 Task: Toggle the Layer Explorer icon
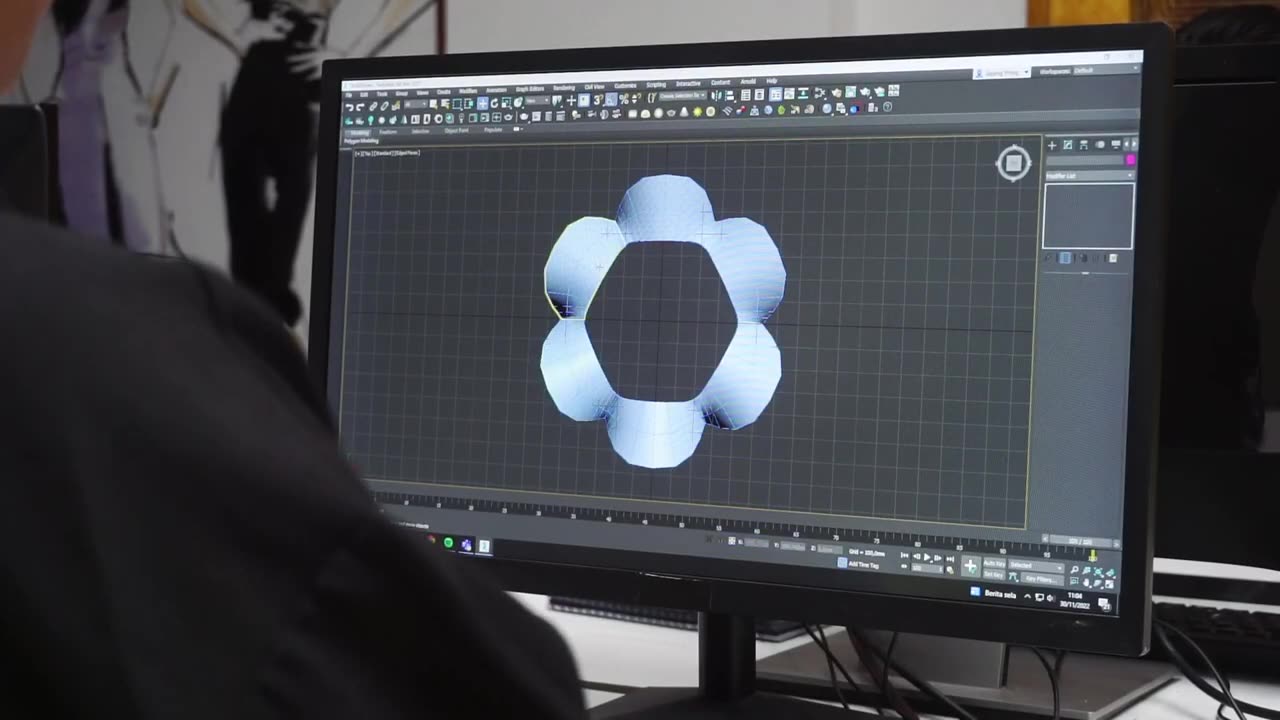pyautogui.click(x=759, y=94)
